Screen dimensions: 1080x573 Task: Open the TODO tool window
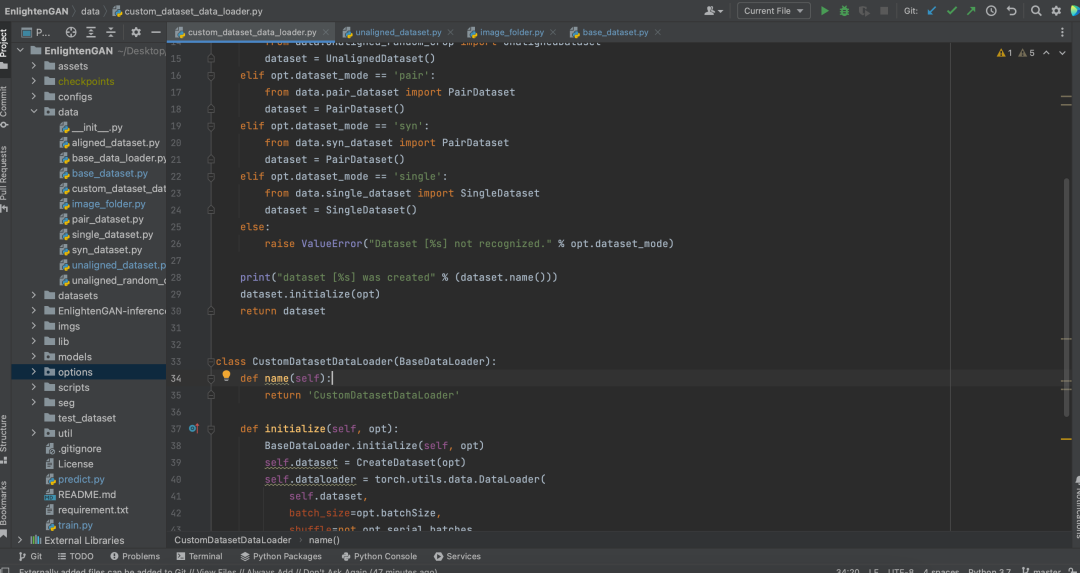click(x=75, y=556)
